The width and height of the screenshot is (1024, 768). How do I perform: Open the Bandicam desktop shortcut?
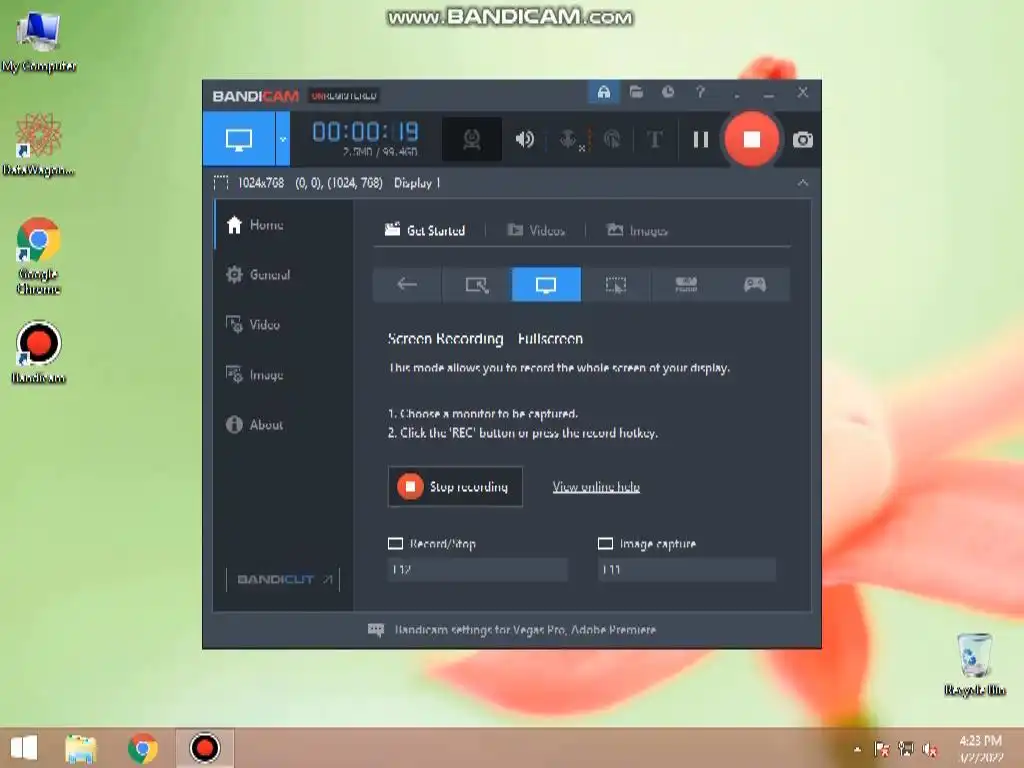coord(39,351)
